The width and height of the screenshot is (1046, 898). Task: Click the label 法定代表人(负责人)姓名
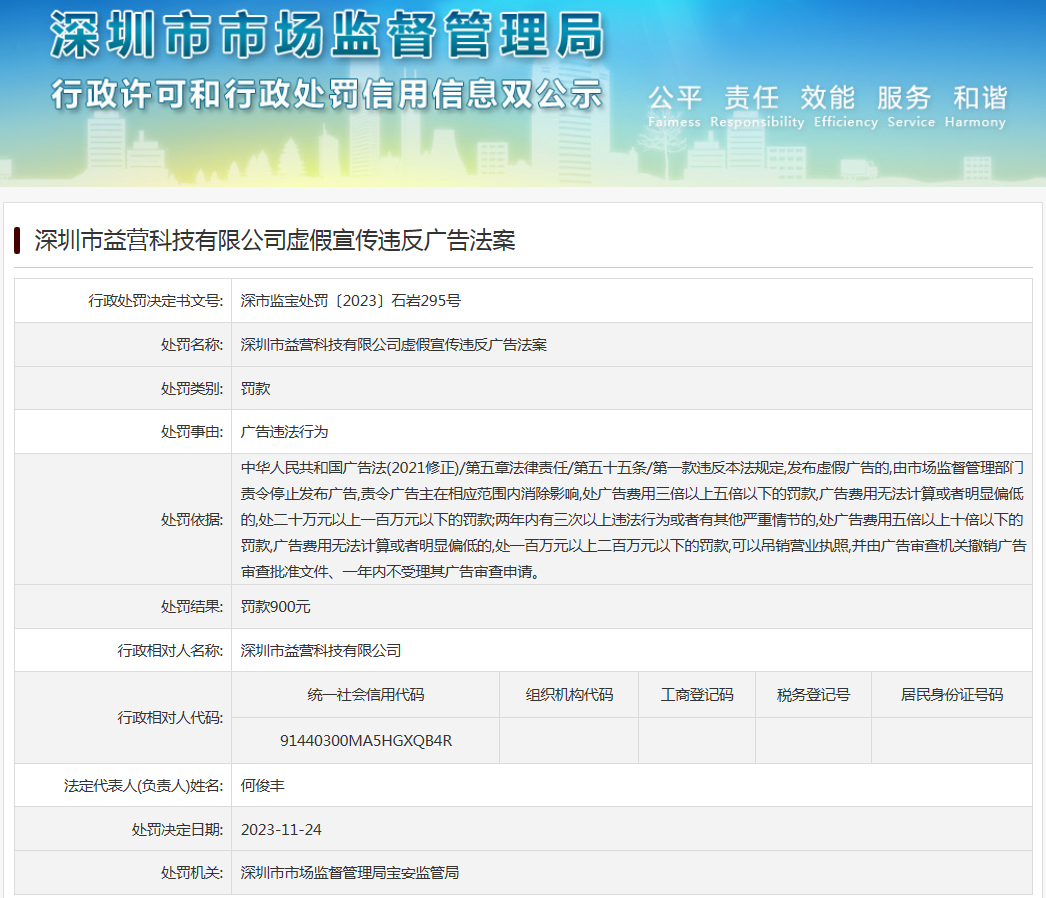click(143, 786)
